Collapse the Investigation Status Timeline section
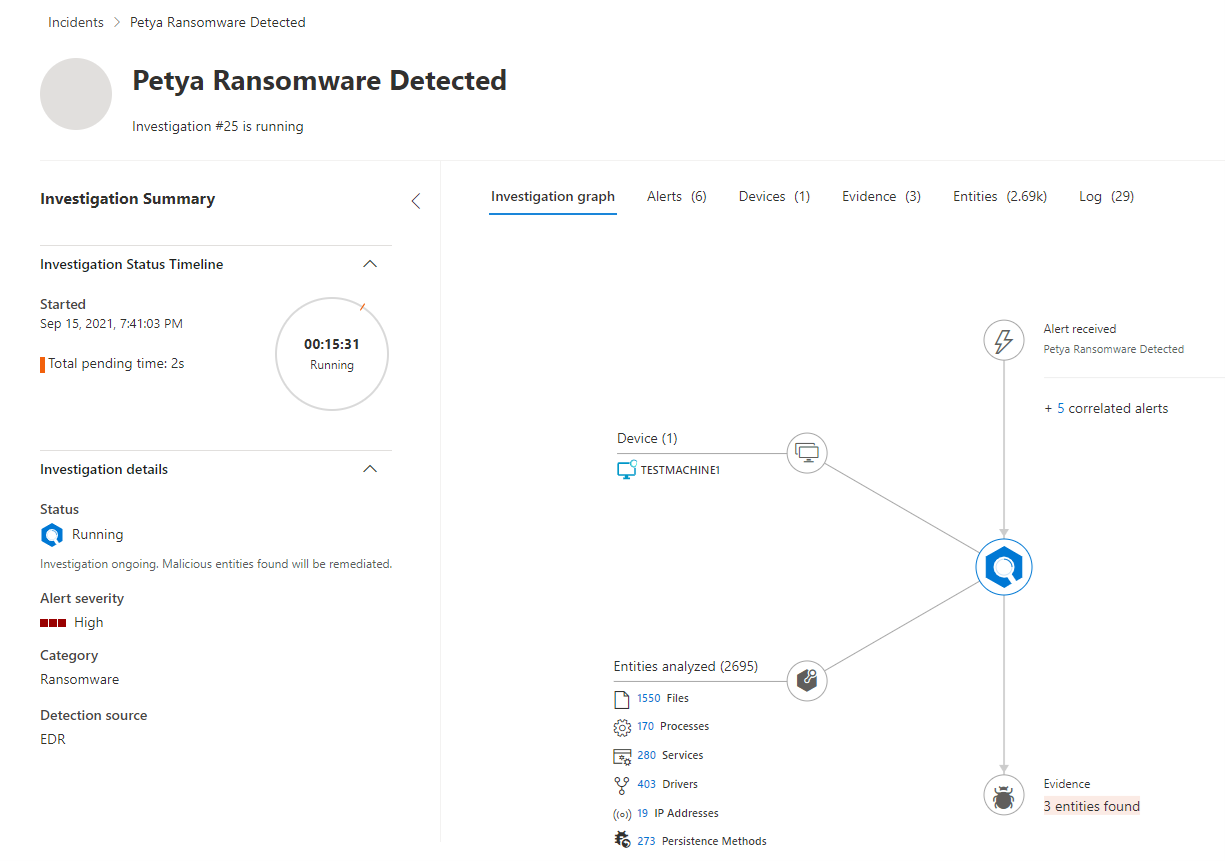Image resolution: width=1225 pixels, height=861 pixels. pos(370,263)
